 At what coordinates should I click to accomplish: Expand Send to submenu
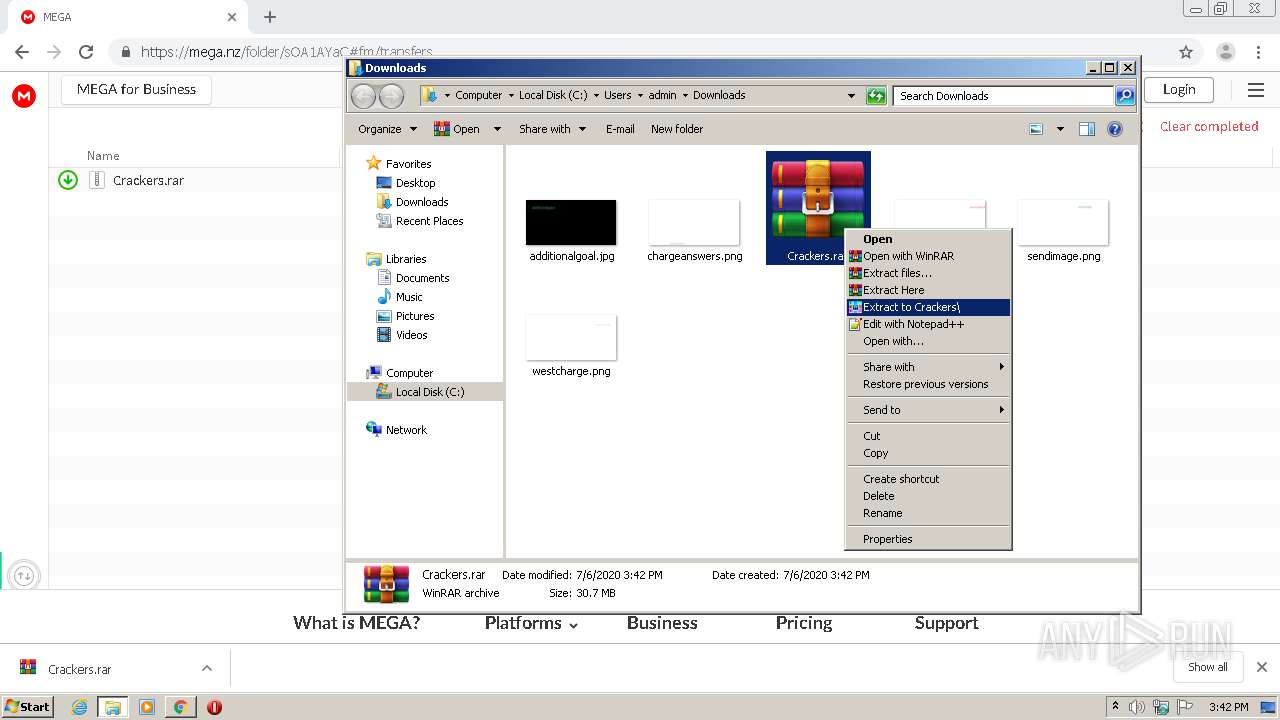click(x=928, y=410)
